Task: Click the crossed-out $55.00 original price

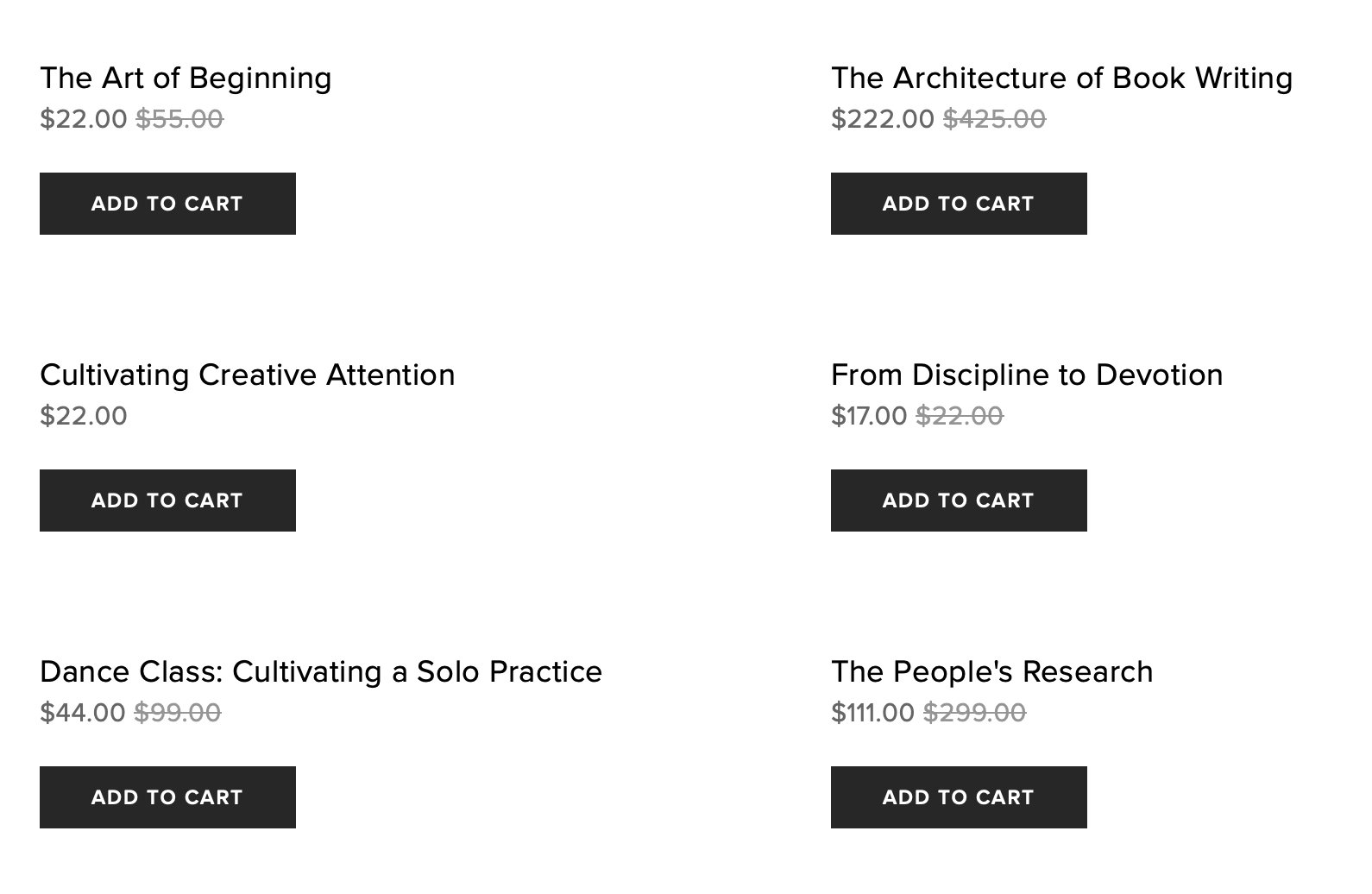Action: click(179, 118)
